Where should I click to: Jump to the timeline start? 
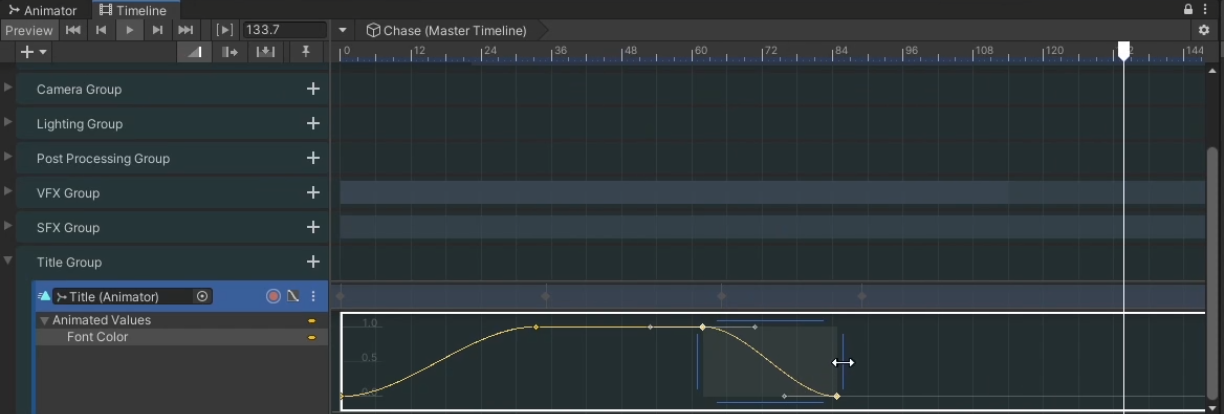73,31
